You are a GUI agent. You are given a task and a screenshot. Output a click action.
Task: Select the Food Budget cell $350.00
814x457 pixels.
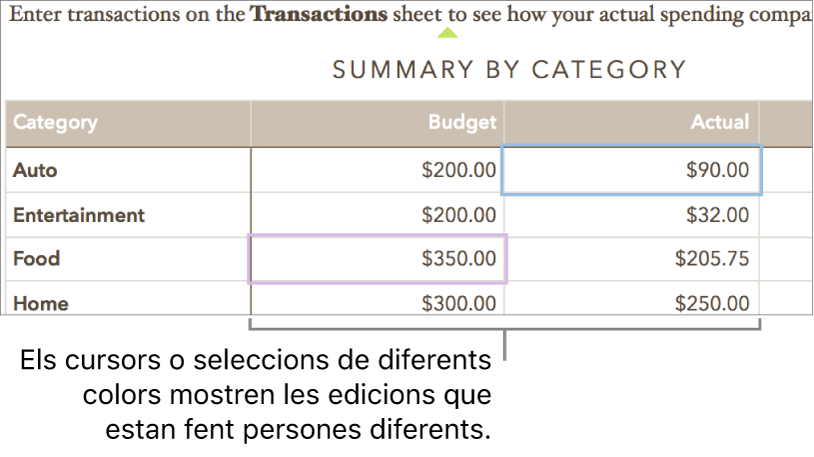(378, 259)
